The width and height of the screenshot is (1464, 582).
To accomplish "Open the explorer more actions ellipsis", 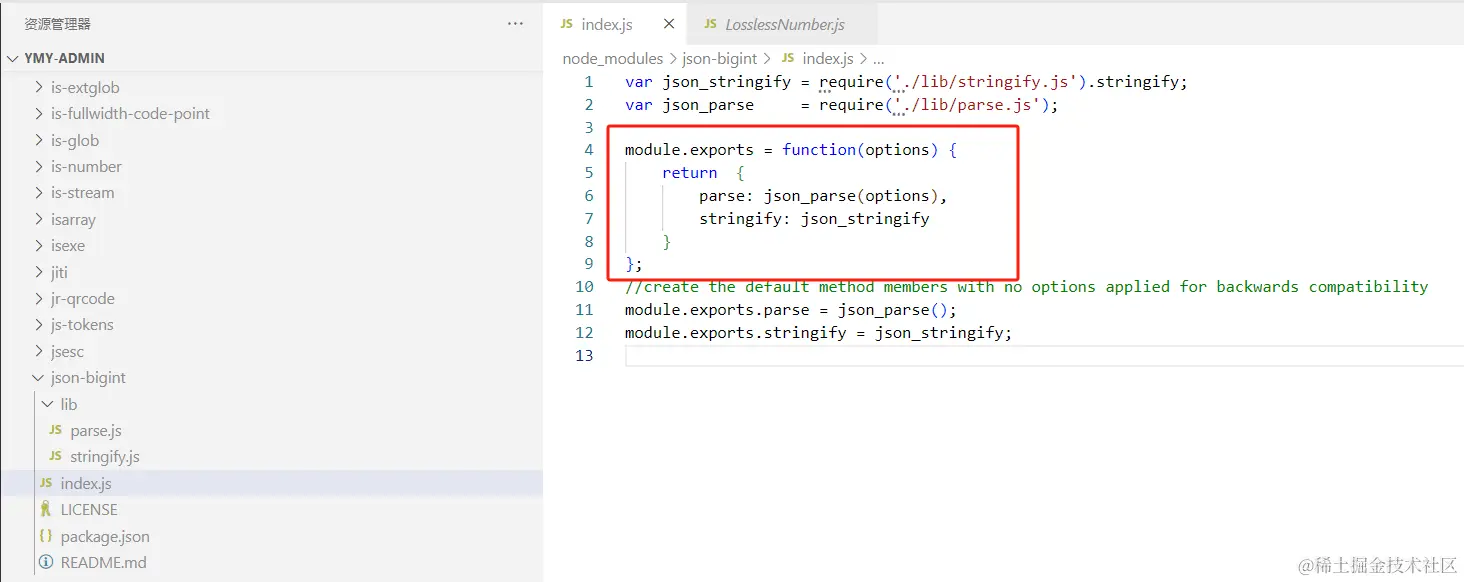I will tap(515, 24).
